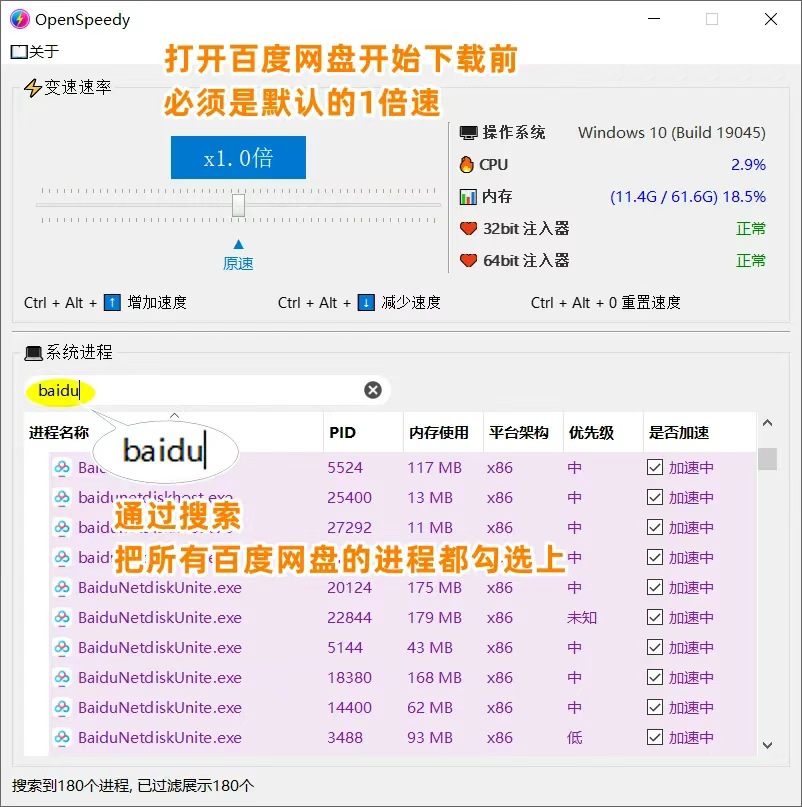Click the process list scrollbar down arrow
Screen dimensions: 802x807
tap(768, 744)
